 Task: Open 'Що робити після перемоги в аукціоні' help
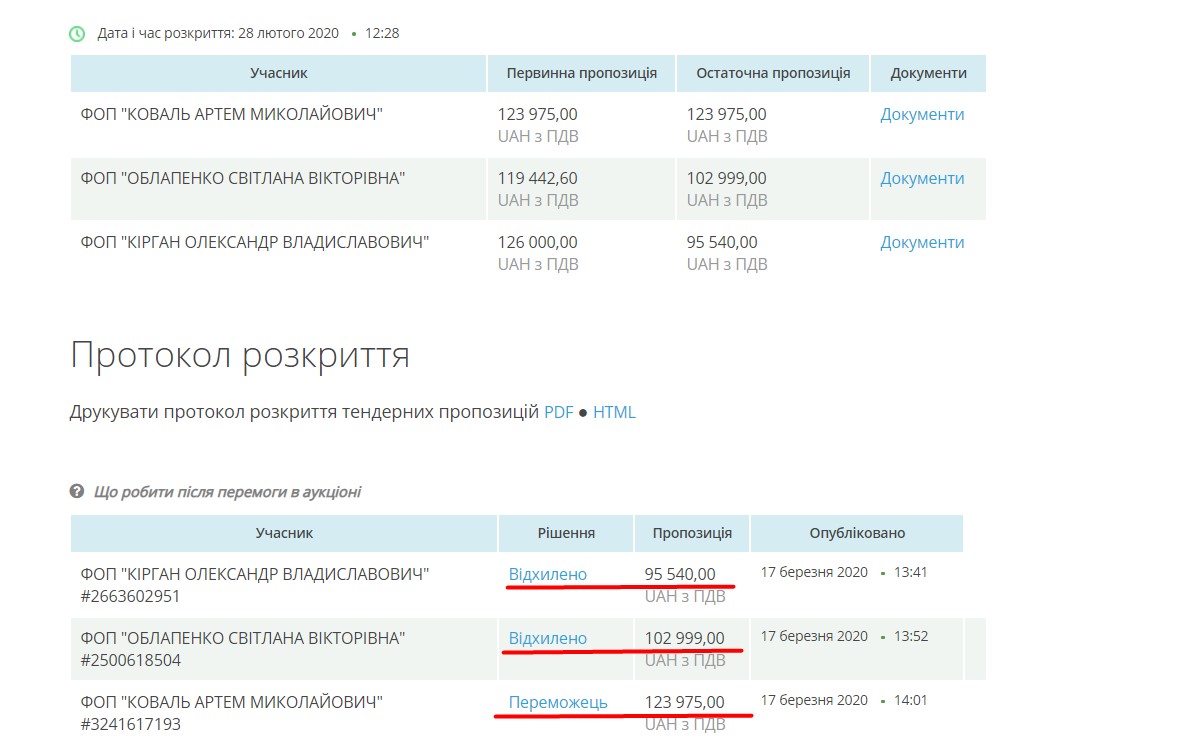[x=227, y=492]
